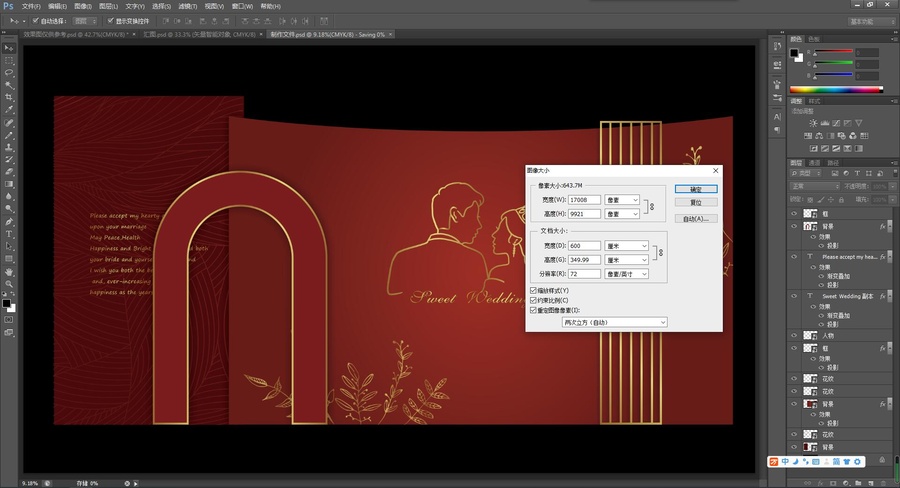Select the Move tool in the toolbox

[x=9, y=48]
